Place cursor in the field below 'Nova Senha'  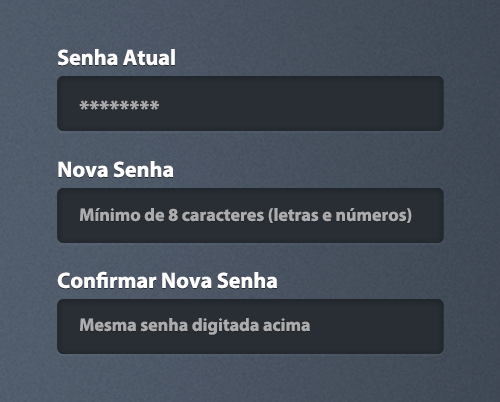tap(250, 215)
